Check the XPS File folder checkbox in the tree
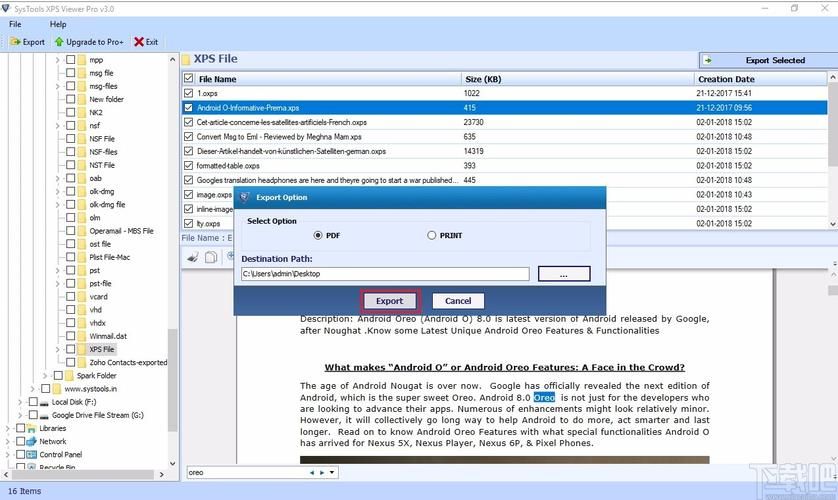 pos(70,349)
